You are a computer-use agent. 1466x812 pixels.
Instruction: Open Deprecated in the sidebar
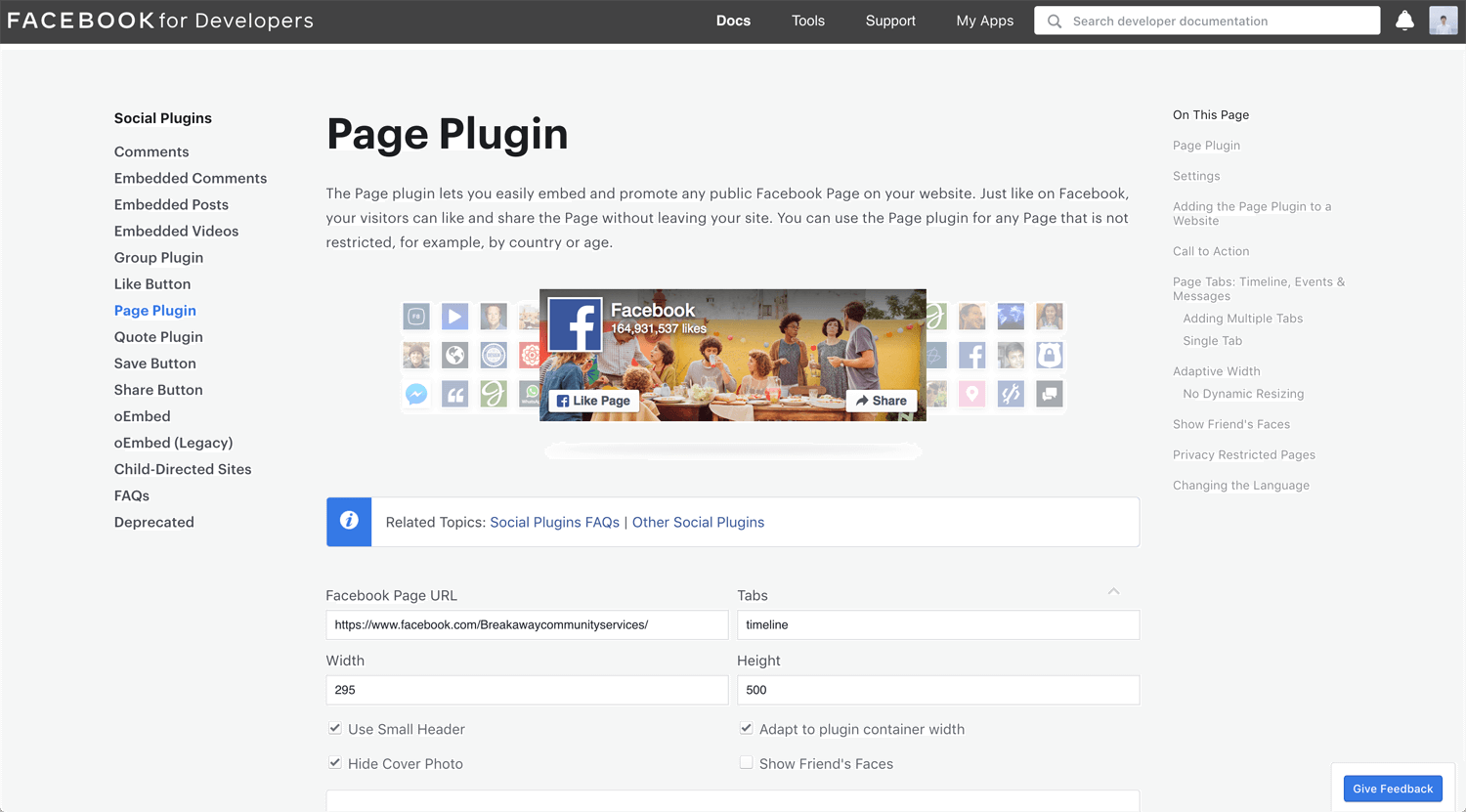click(154, 522)
